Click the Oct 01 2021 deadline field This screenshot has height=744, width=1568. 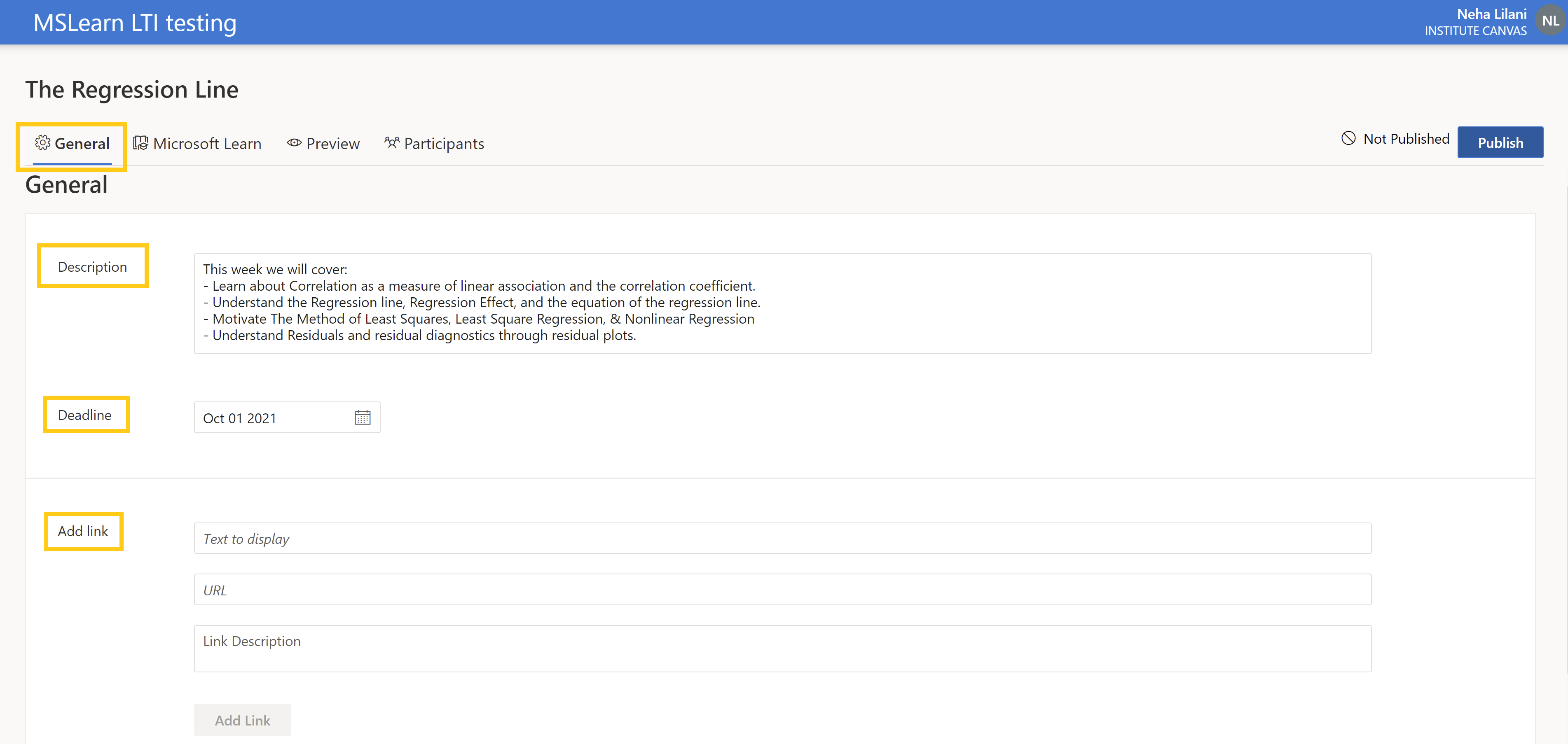[x=287, y=418]
